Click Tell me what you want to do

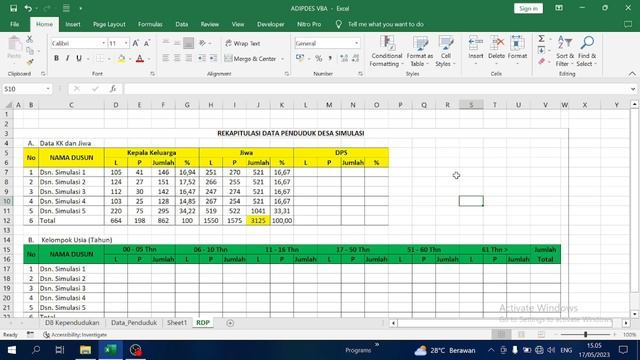(385, 24)
